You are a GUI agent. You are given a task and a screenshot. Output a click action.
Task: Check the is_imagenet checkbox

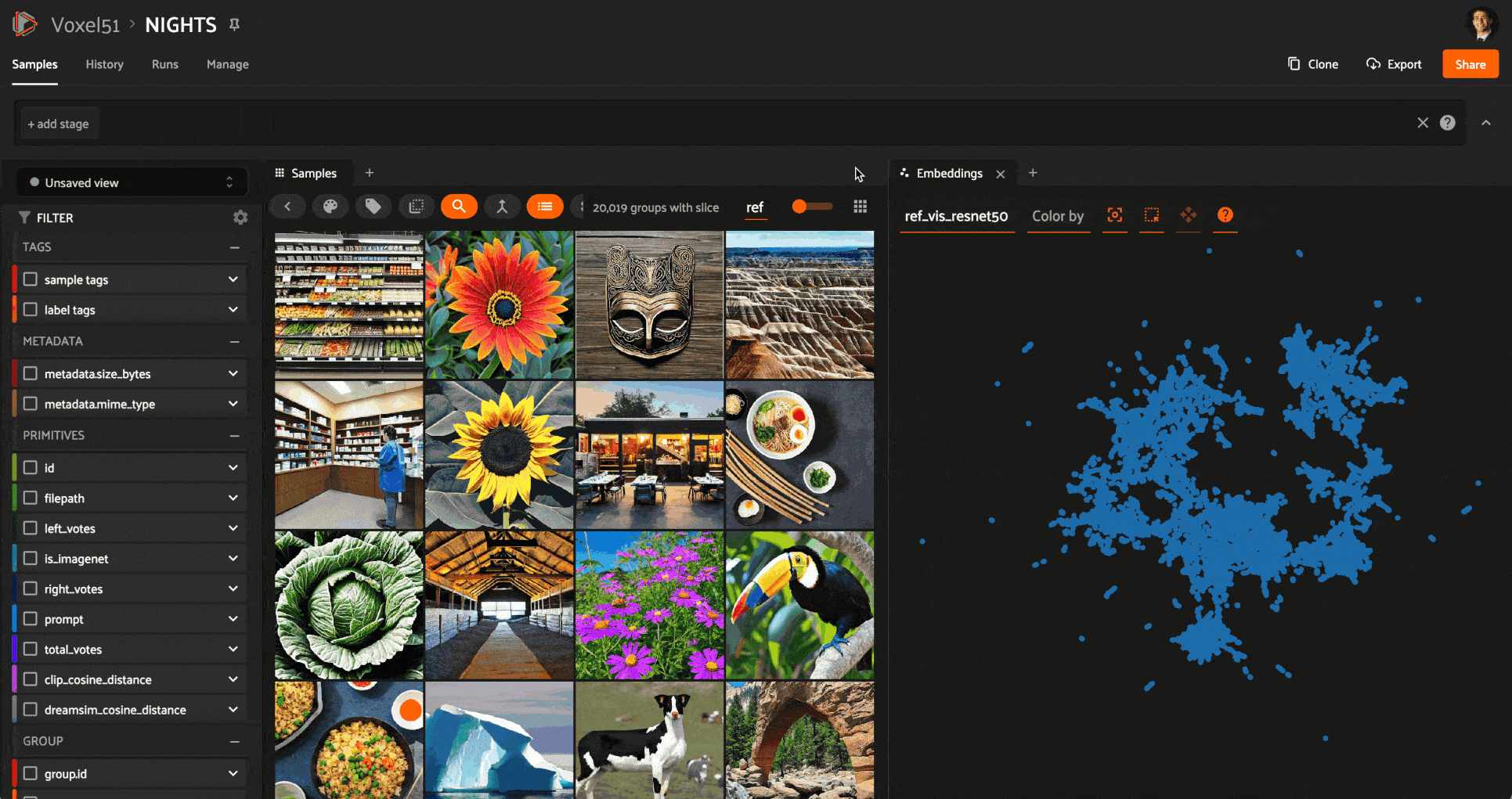click(x=31, y=558)
